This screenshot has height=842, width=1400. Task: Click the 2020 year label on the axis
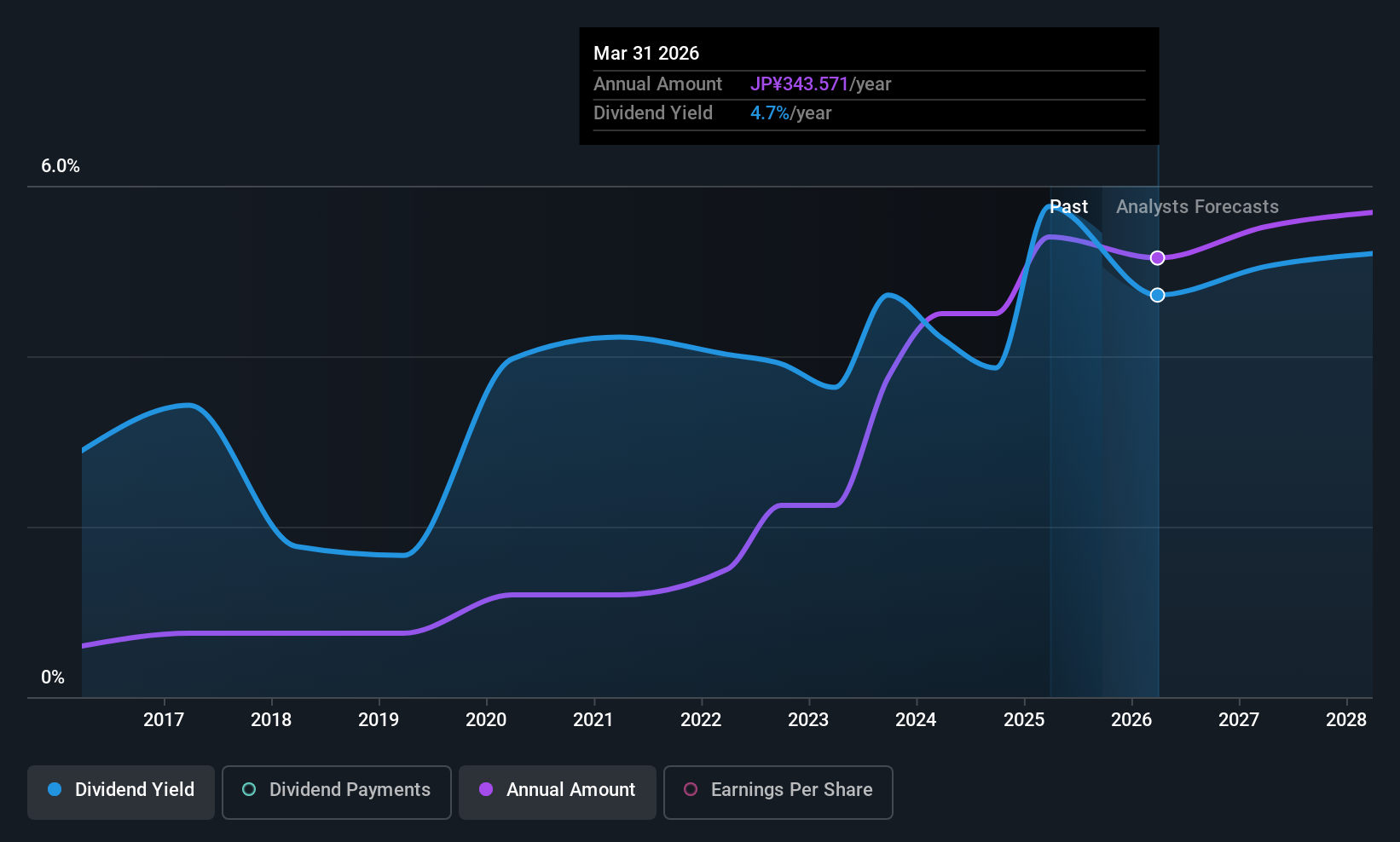[486, 720]
